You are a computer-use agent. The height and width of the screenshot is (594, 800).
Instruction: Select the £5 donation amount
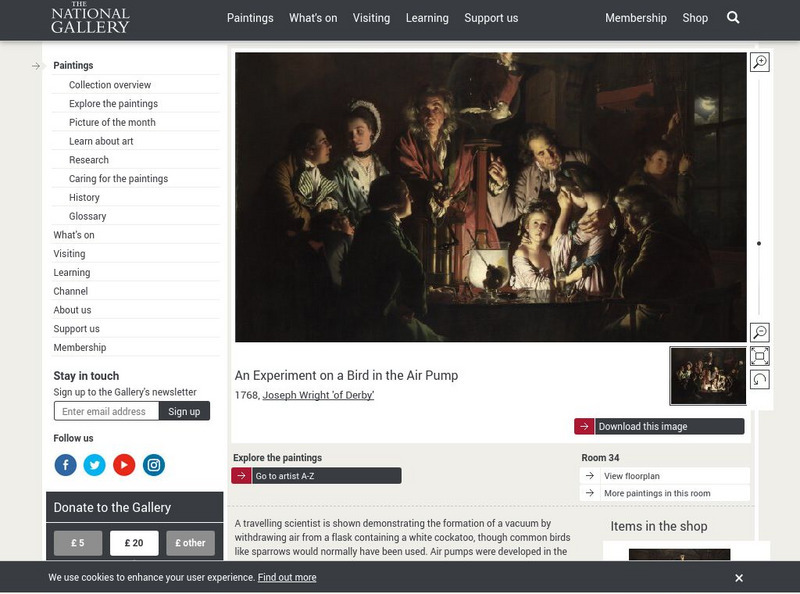[78, 543]
